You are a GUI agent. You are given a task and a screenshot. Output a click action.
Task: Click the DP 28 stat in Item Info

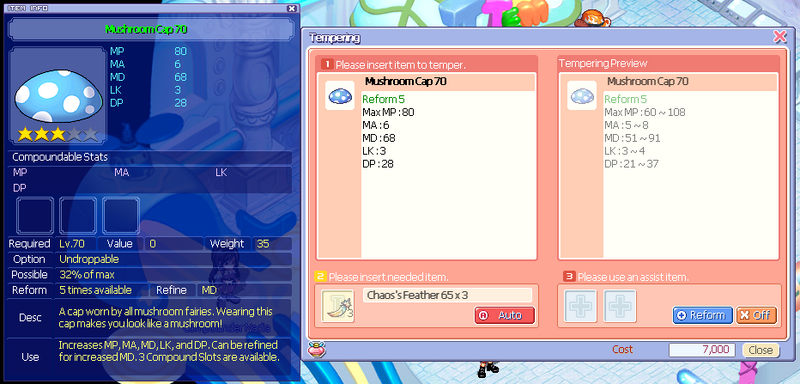tap(148, 103)
